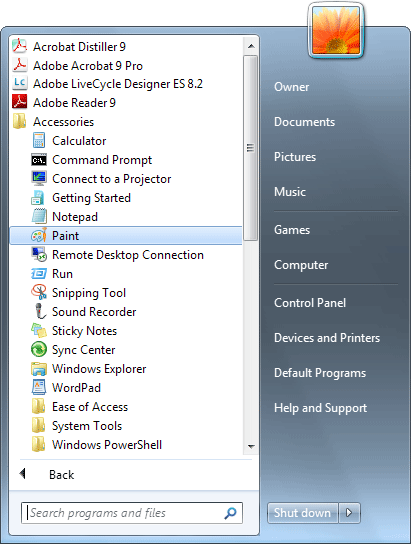This screenshot has width=411, height=544.
Task: Open the Adobe LiveCycle Designer icon
Action: (x=19, y=83)
